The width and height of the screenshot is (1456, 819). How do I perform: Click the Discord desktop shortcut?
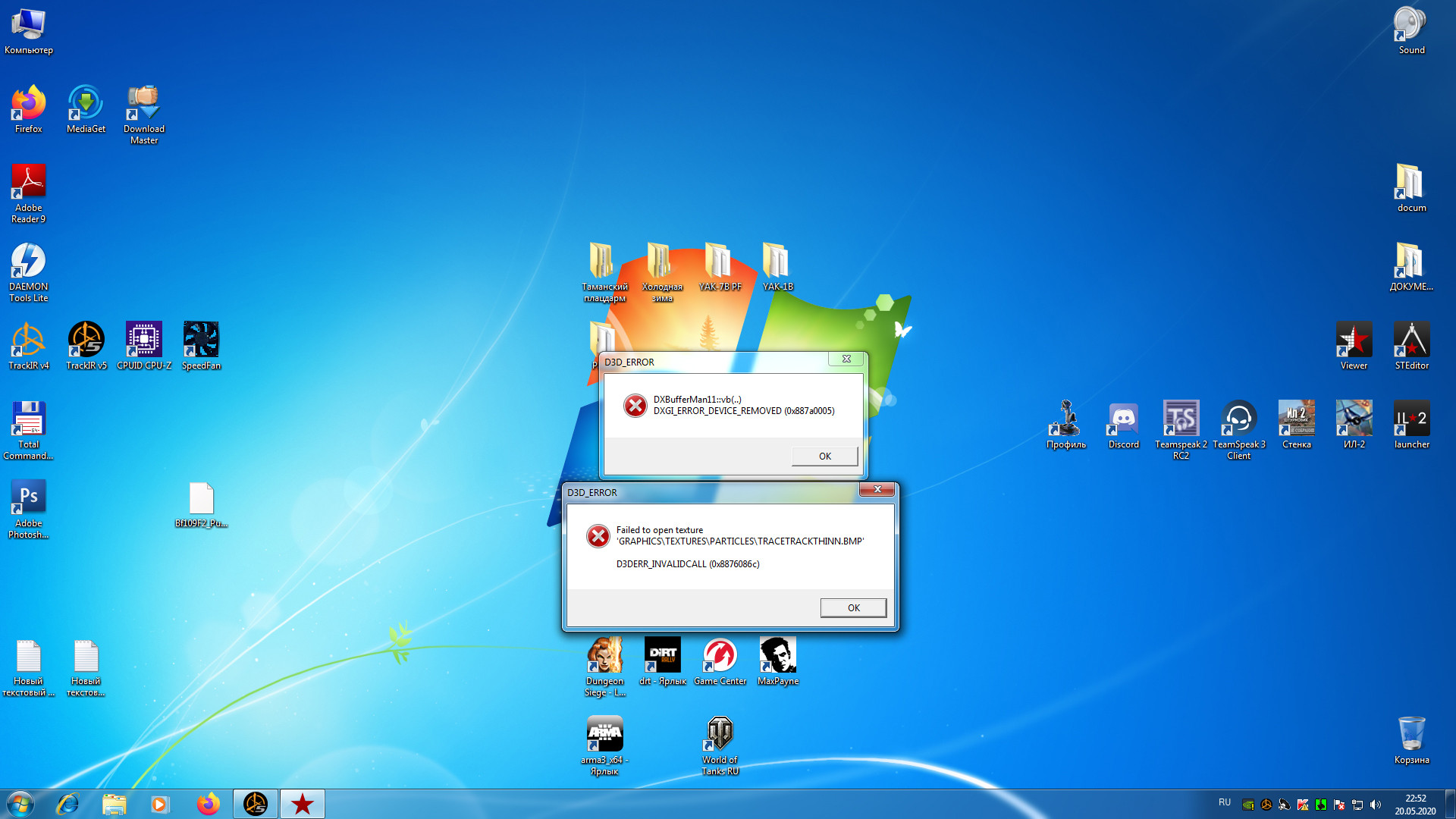click(1123, 425)
